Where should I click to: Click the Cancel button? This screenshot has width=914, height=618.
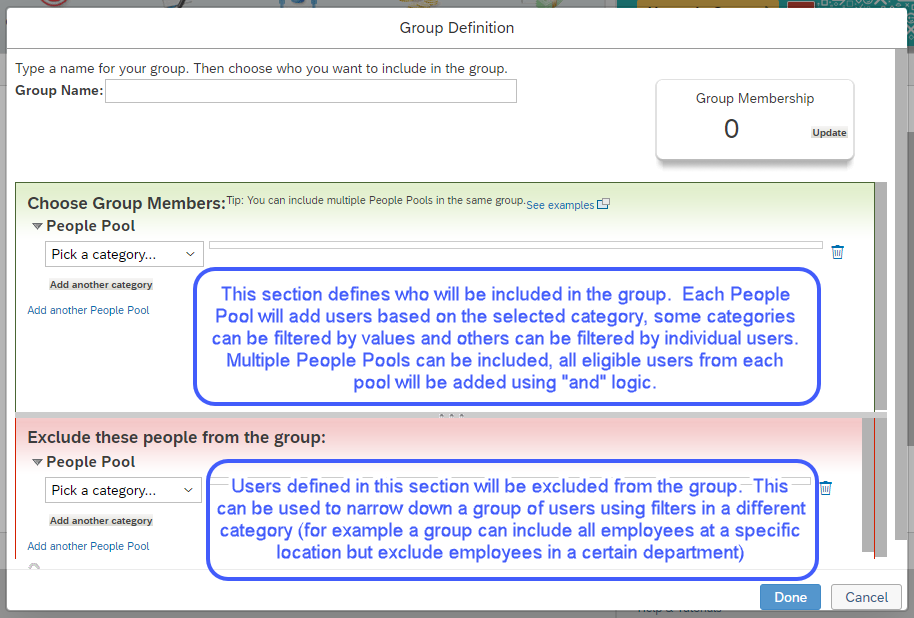pyautogui.click(x=866, y=597)
